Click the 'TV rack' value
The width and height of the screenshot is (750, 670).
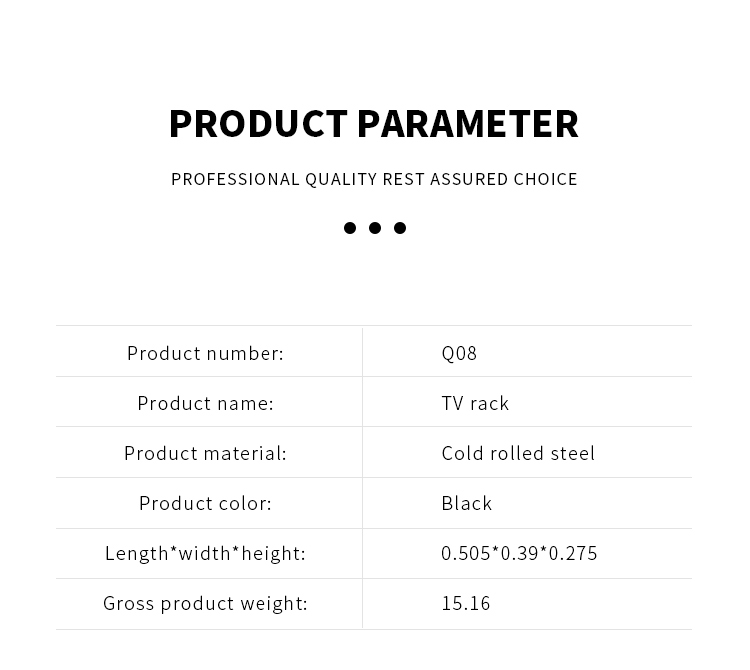[x=475, y=403]
